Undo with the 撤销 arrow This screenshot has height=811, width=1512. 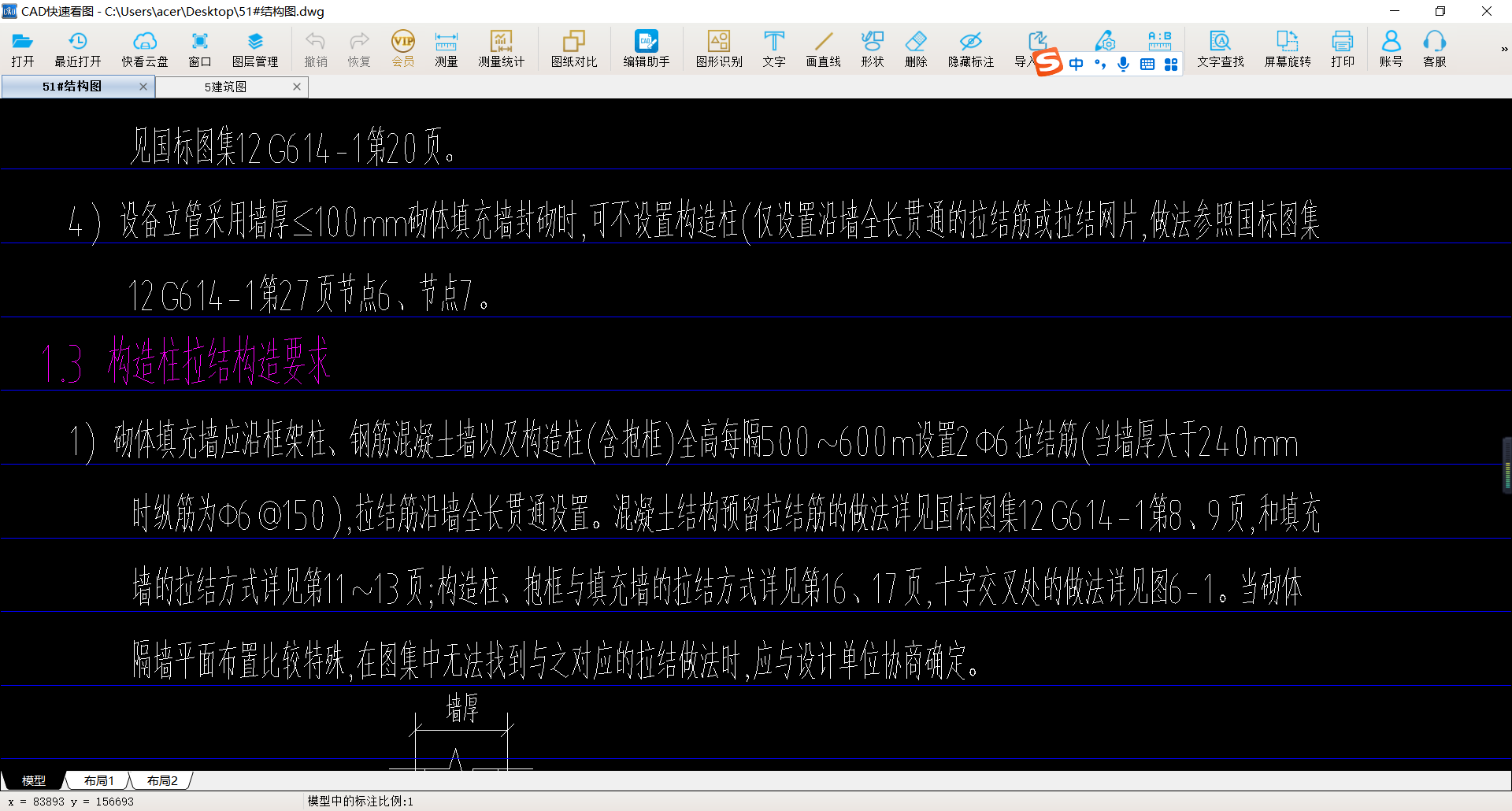tap(316, 50)
